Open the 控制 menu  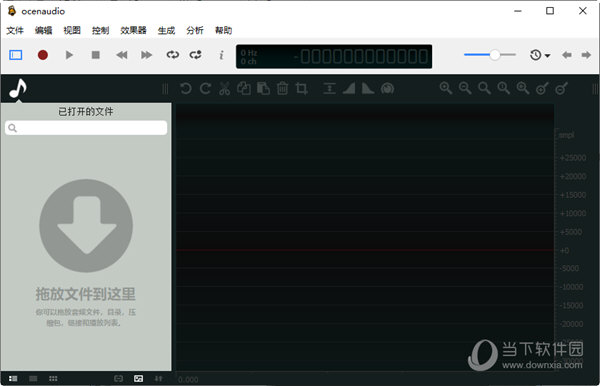(101, 30)
